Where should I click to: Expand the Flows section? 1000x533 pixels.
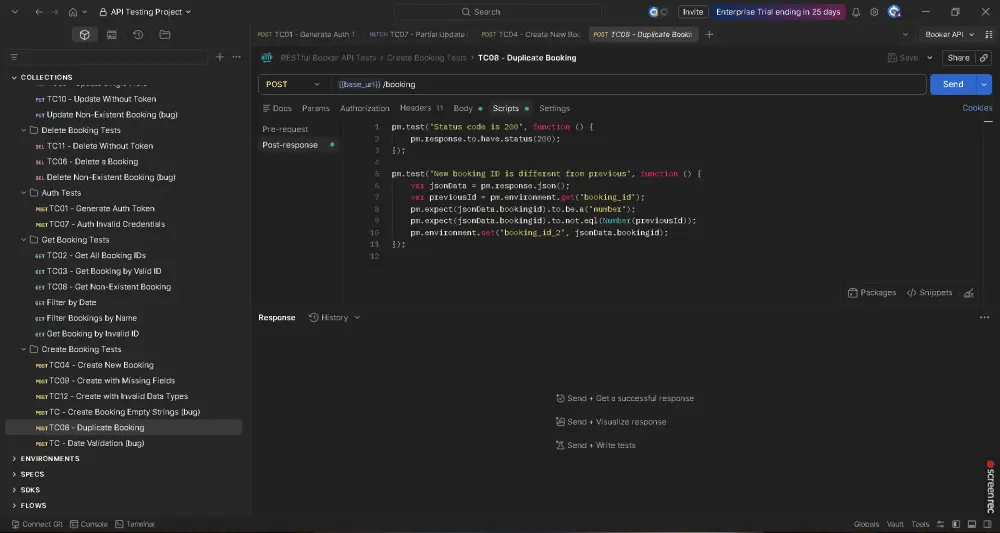(x=14, y=506)
